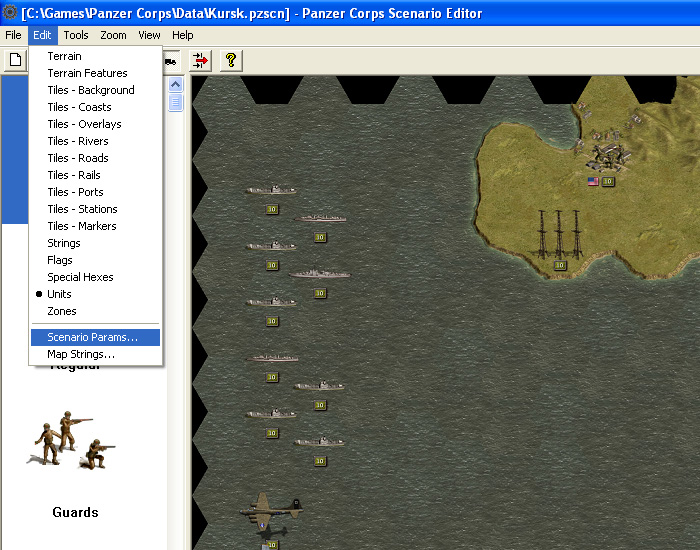
Task: Open Scenario Params dialog
Action: [x=96, y=337]
